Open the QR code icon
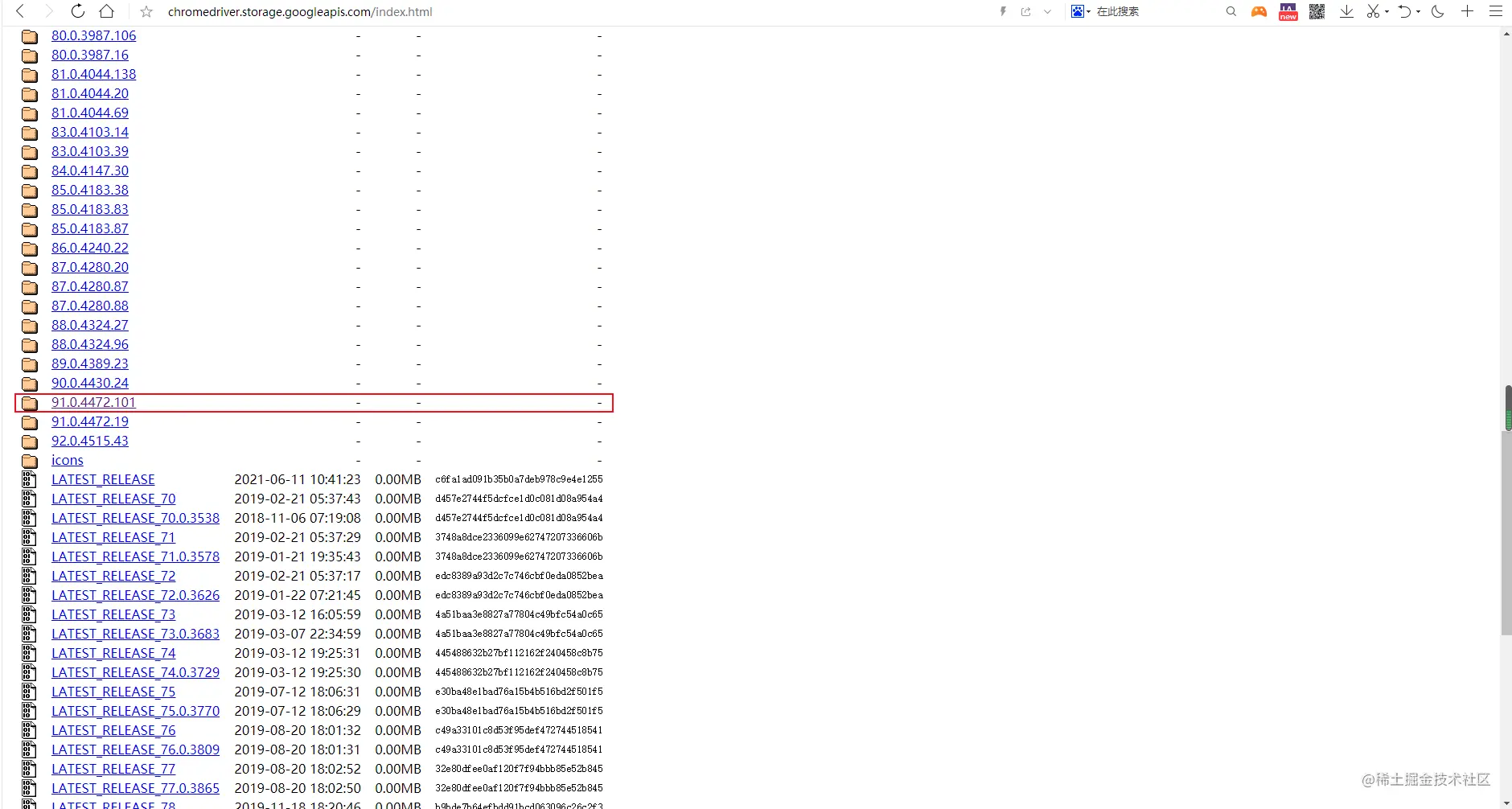1512x809 pixels. [1317, 11]
